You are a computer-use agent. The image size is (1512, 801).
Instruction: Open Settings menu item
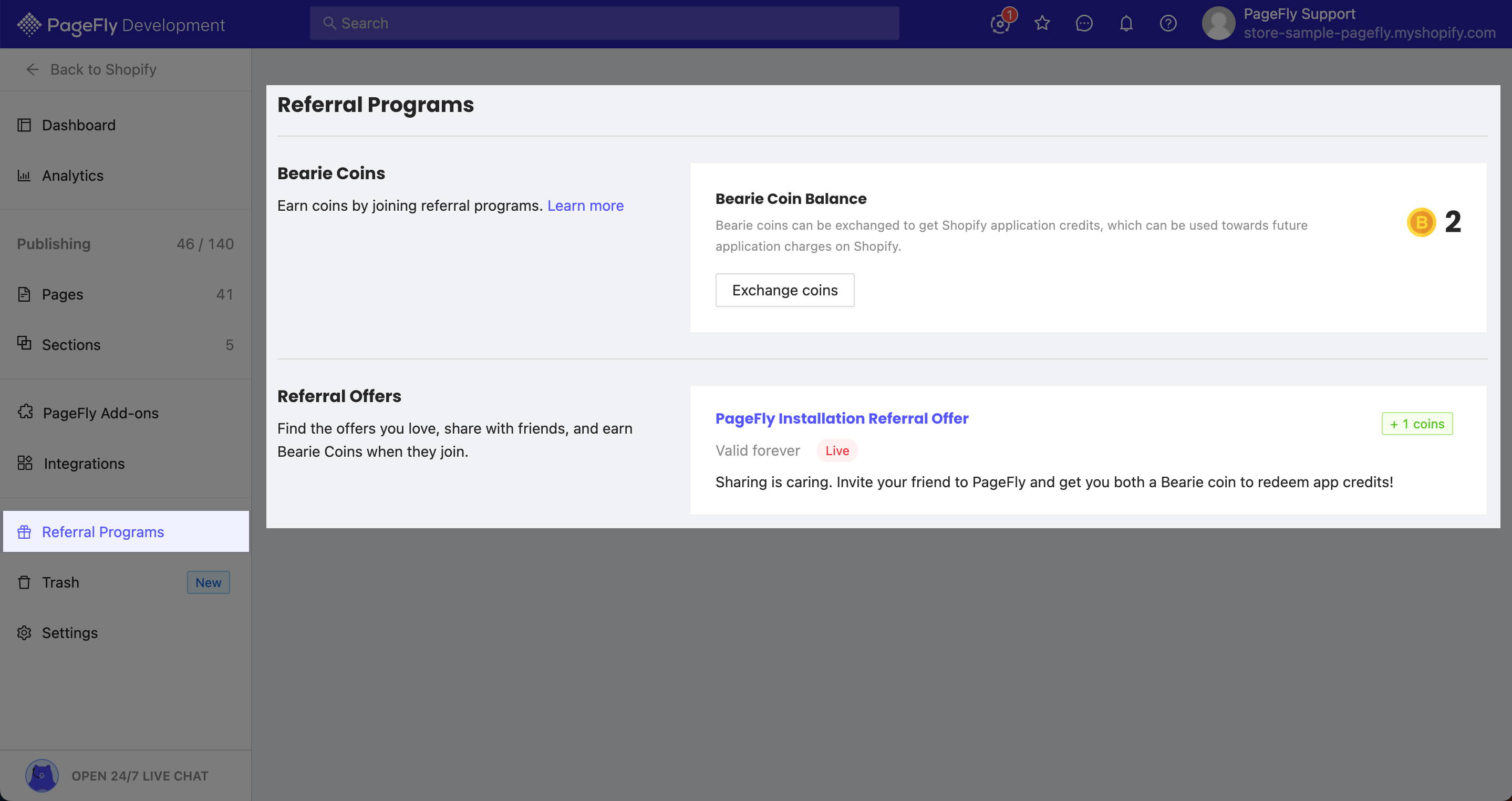point(126,632)
